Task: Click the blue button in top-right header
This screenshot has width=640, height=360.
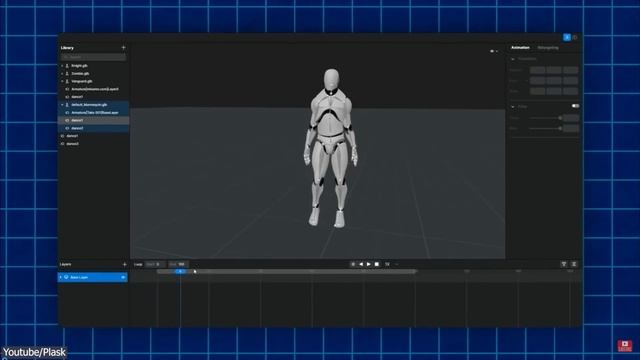Action: 567,38
